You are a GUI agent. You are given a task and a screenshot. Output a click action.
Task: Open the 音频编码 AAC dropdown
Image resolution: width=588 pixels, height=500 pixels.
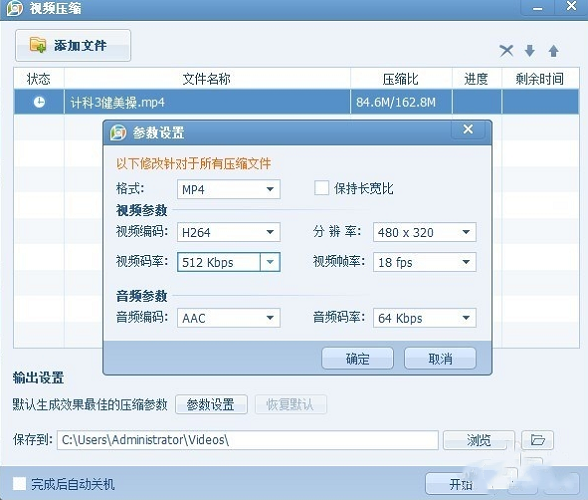coord(228,318)
